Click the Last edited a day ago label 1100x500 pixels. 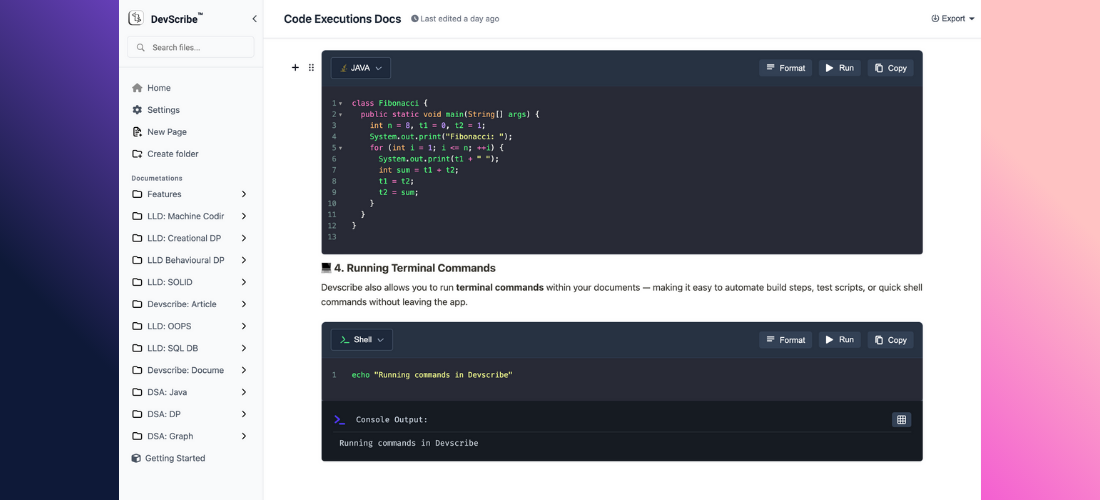[x=455, y=19]
